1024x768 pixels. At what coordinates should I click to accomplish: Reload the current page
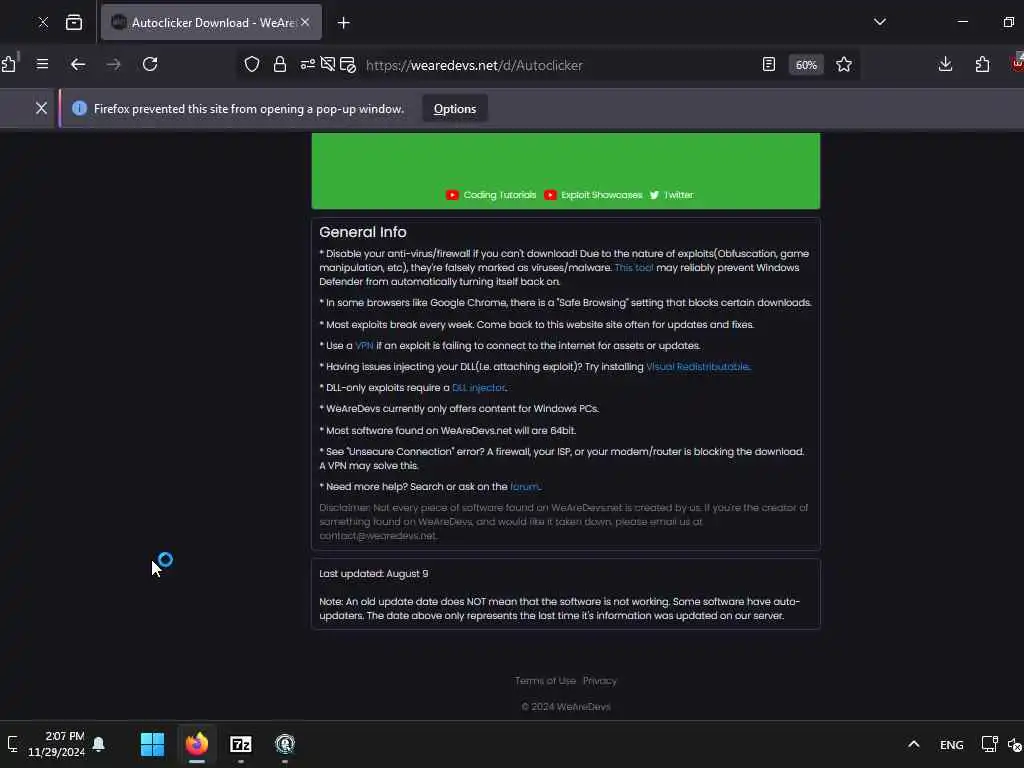click(150, 64)
